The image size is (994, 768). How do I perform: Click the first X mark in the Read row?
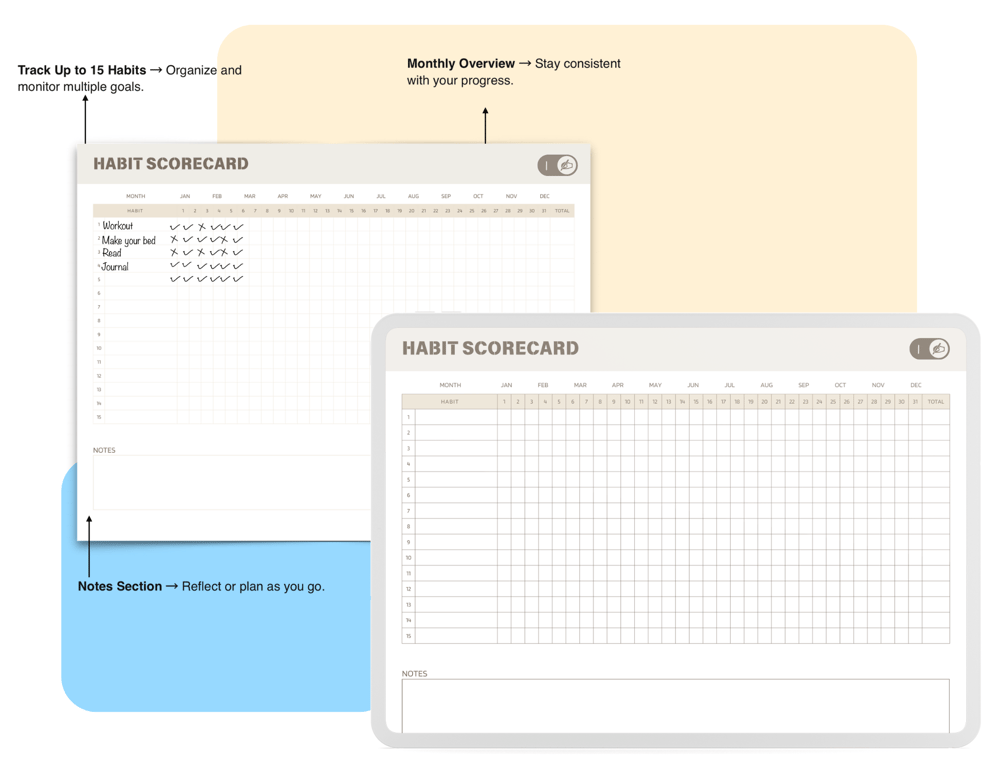tap(174, 252)
